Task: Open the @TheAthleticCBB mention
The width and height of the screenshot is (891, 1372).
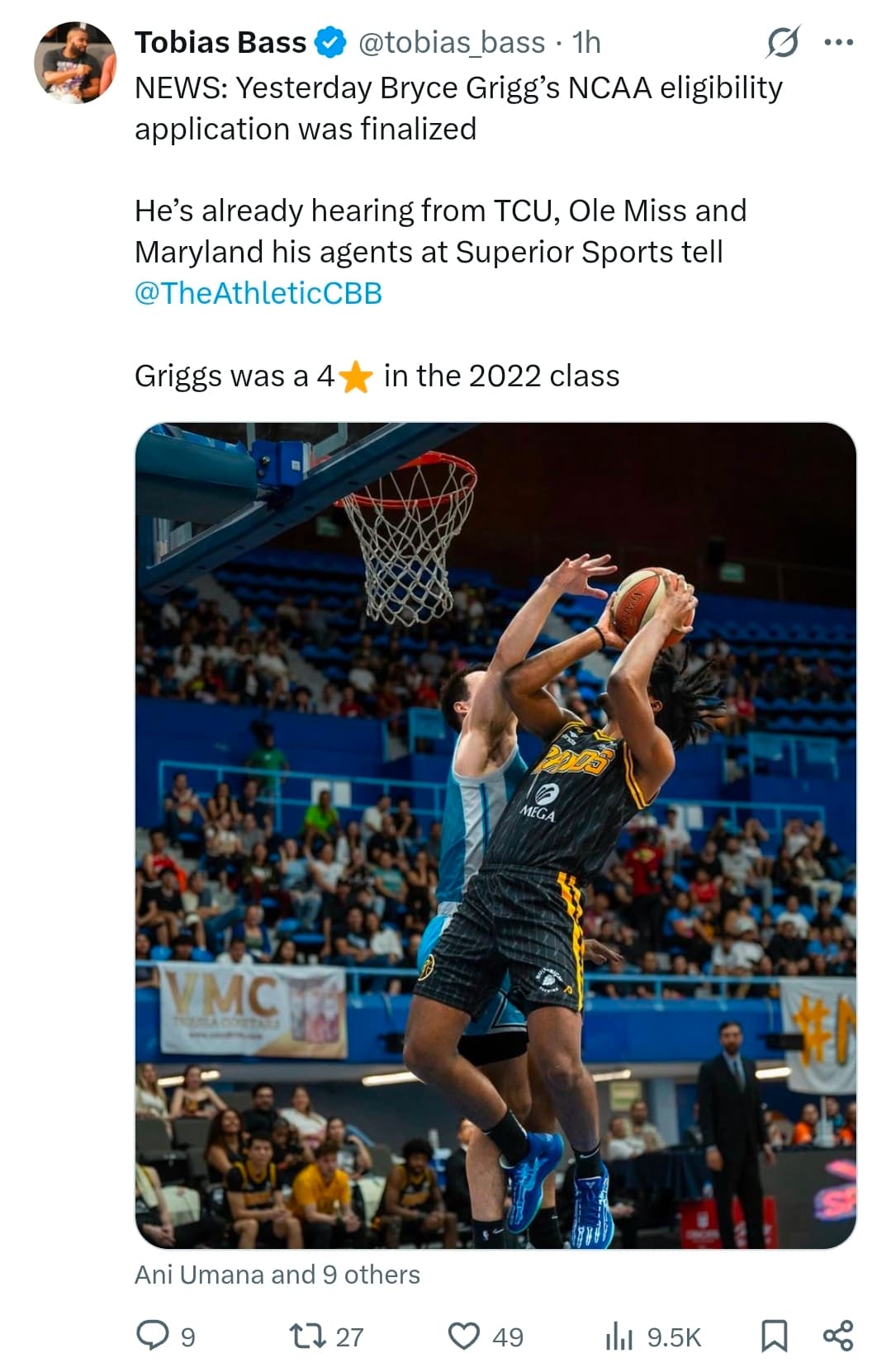Action: point(258,293)
